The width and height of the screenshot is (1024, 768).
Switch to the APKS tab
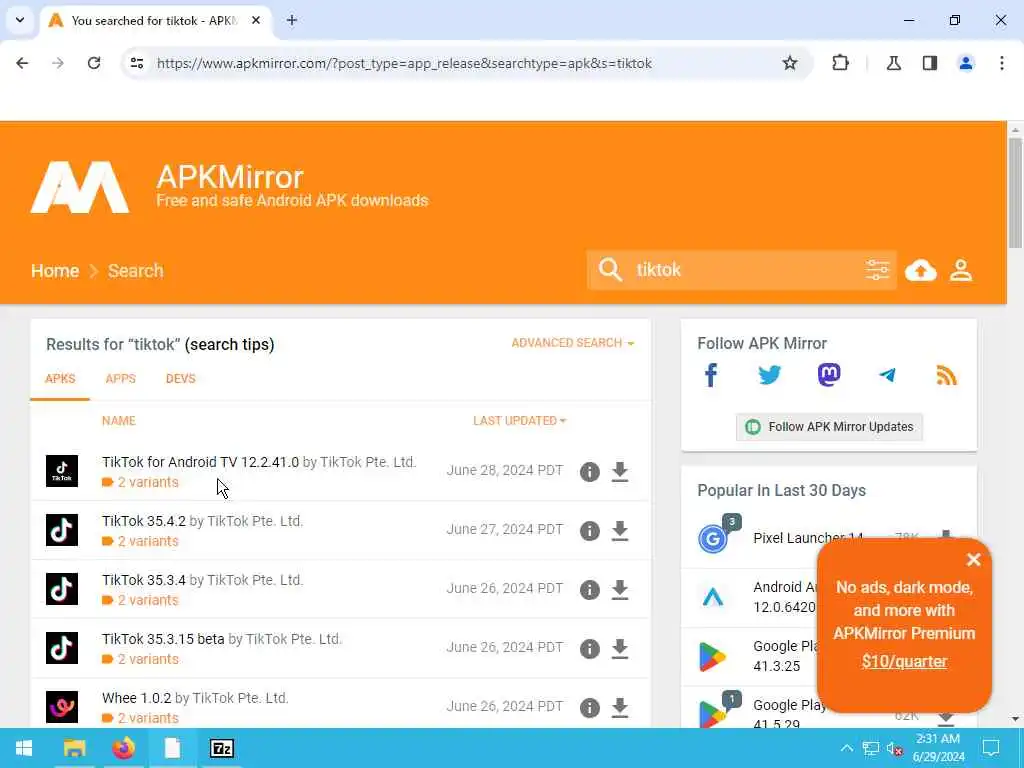click(60, 379)
